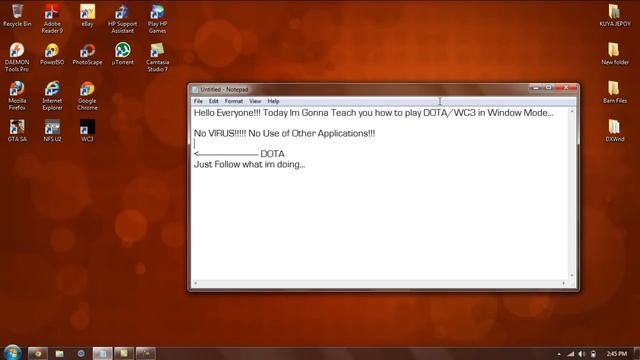The image size is (640, 360).
Task: Select the µTorrent desktop icon
Action: pos(122,53)
